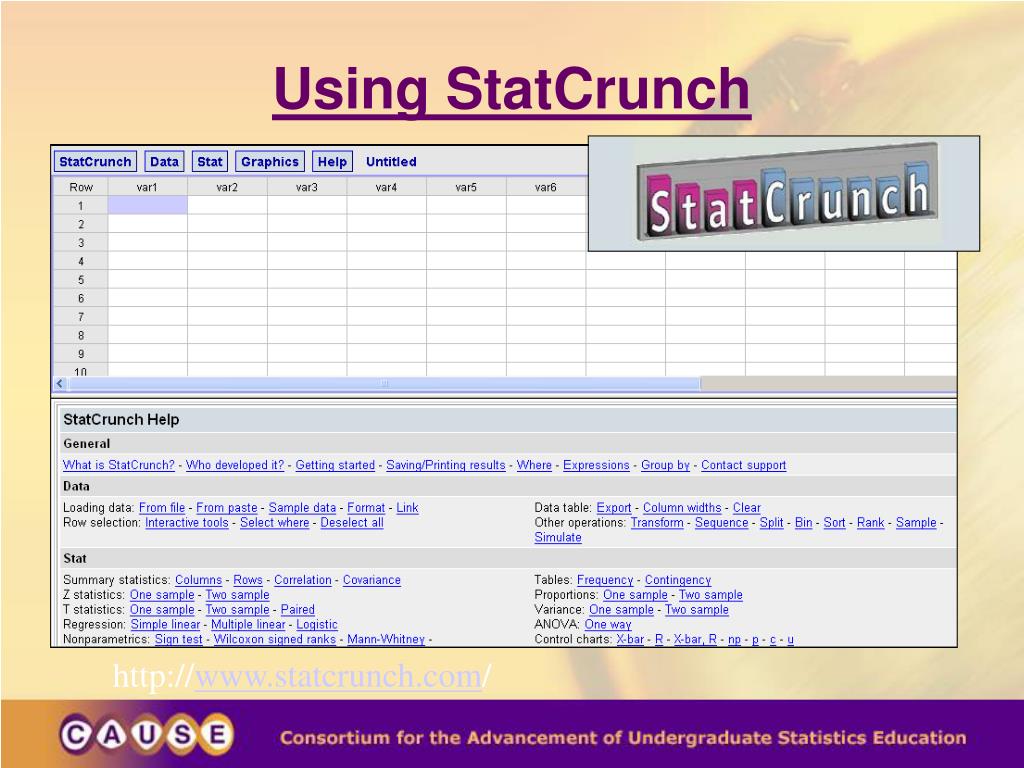The width and height of the screenshot is (1024, 768).
Task: Select the var3 column header
Action: pyautogui.click(x=306, y=187)
